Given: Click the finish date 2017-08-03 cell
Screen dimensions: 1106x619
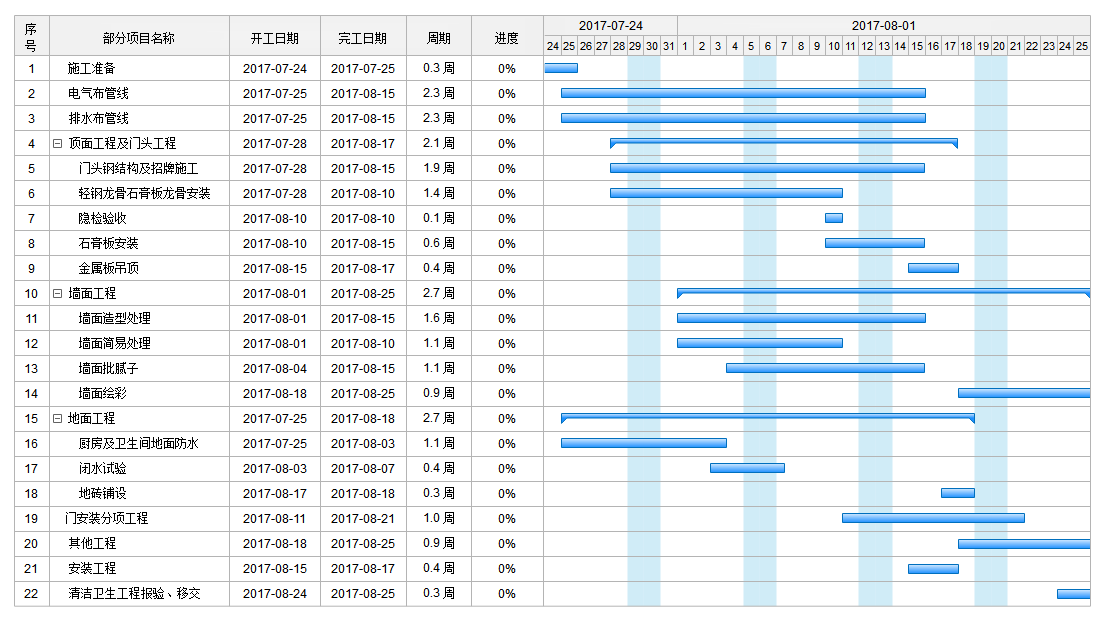Looking at the screenshot, I should pos(363,443).
